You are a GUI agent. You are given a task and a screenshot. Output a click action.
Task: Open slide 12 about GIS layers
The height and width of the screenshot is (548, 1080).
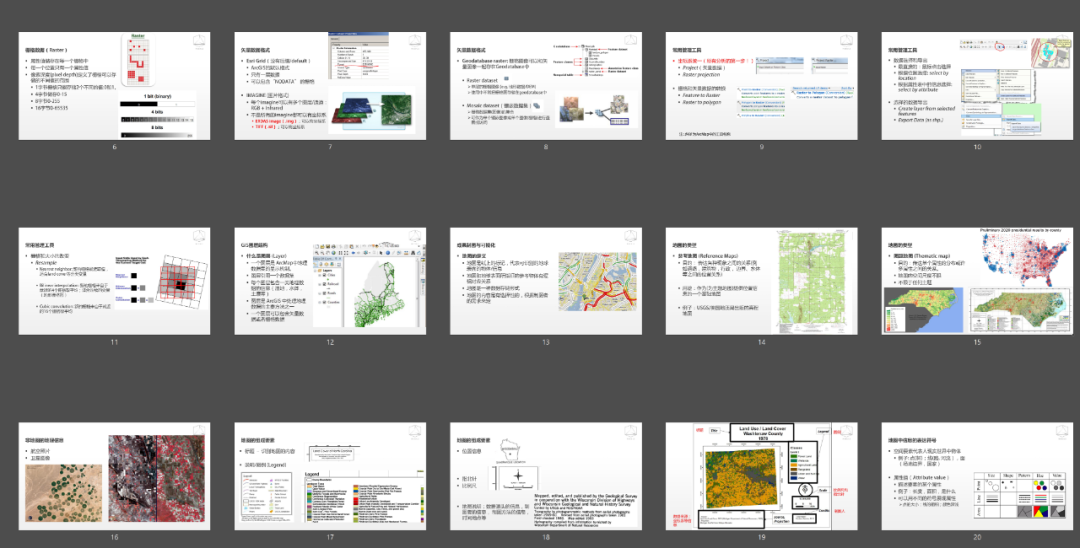[330, 280]
